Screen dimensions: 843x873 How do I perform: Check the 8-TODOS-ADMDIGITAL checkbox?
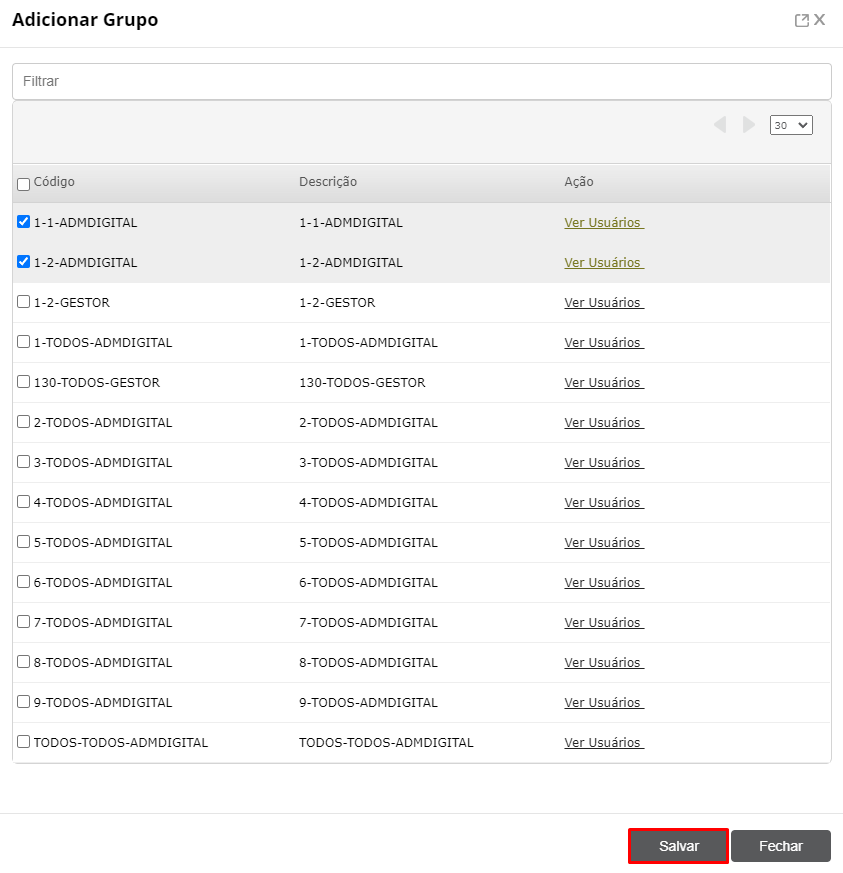(23, 661)
